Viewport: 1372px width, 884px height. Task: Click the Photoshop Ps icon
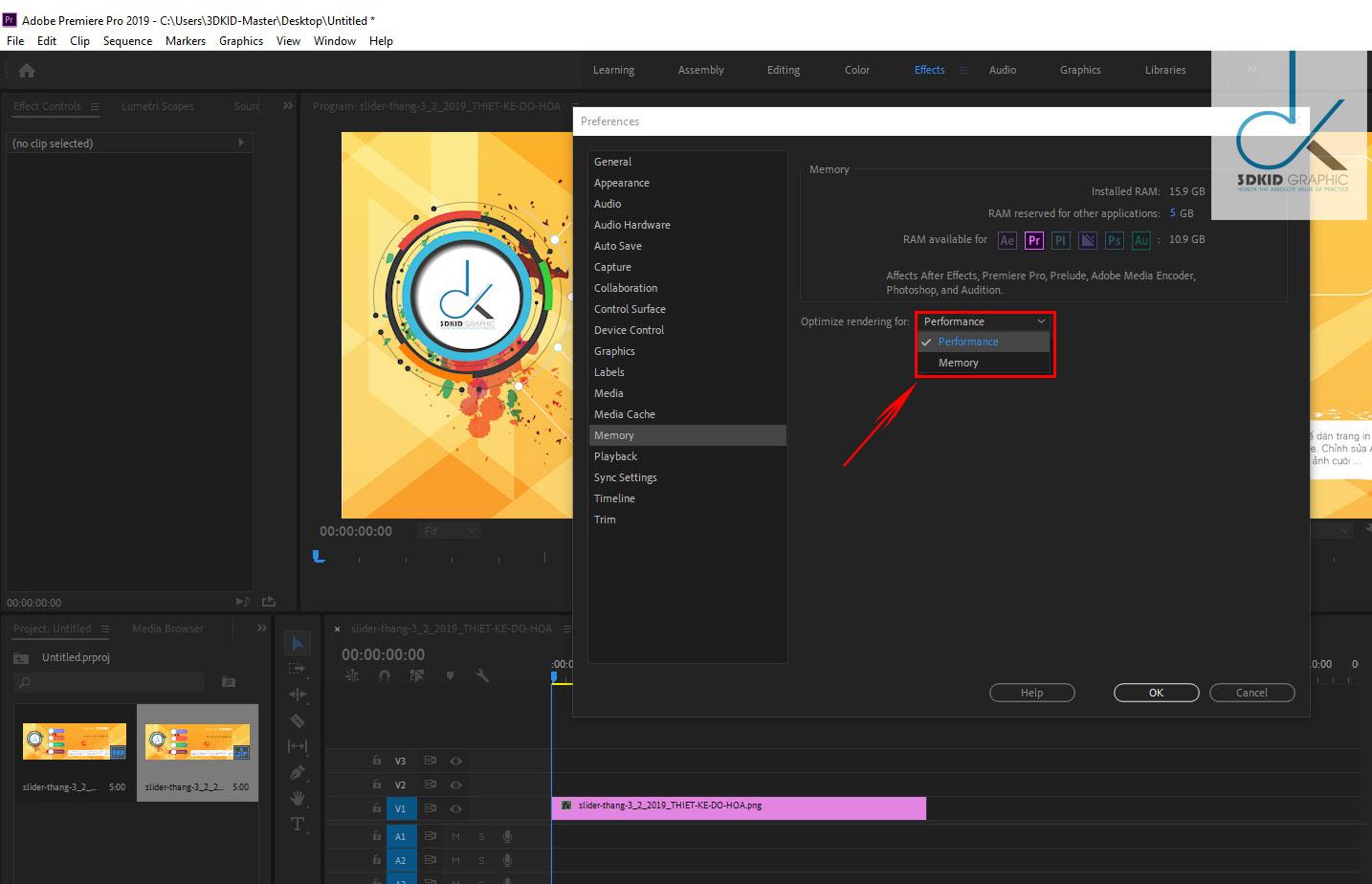tap(1115, 240)
